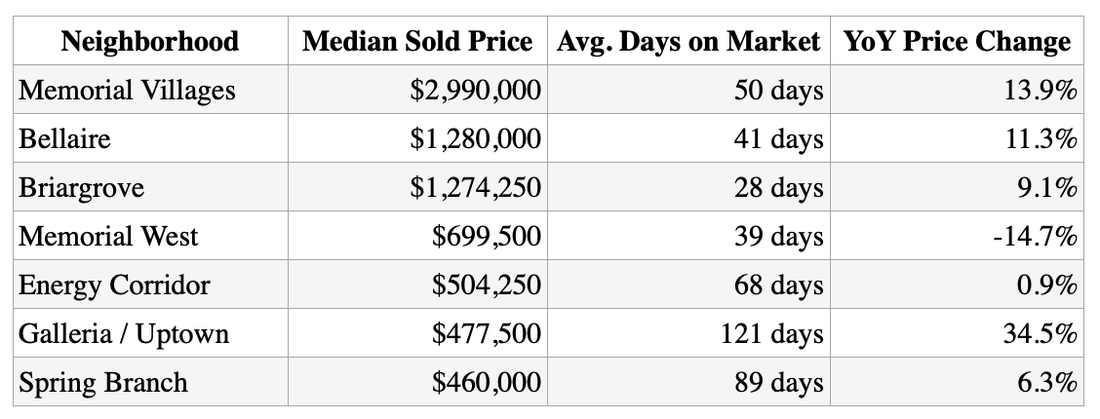Click the Median Sold Price header
This screenshot has height=419, width=1100.
point(417,41)
